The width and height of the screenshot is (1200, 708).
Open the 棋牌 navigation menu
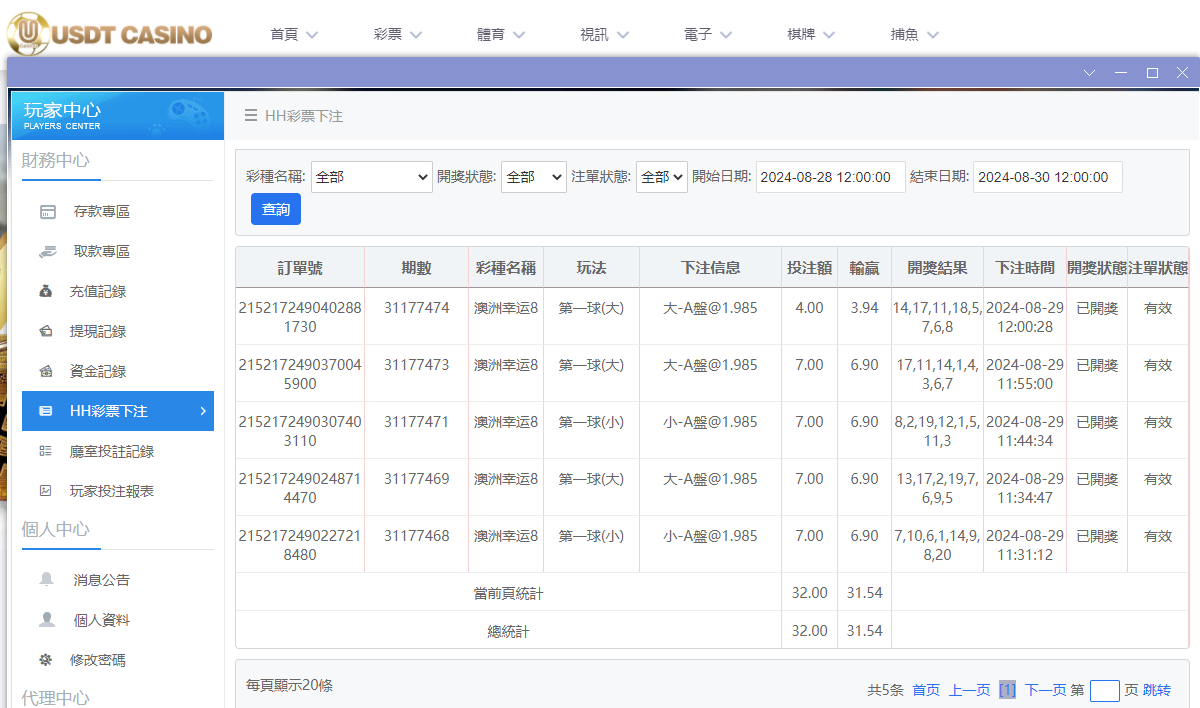(810, 32)
